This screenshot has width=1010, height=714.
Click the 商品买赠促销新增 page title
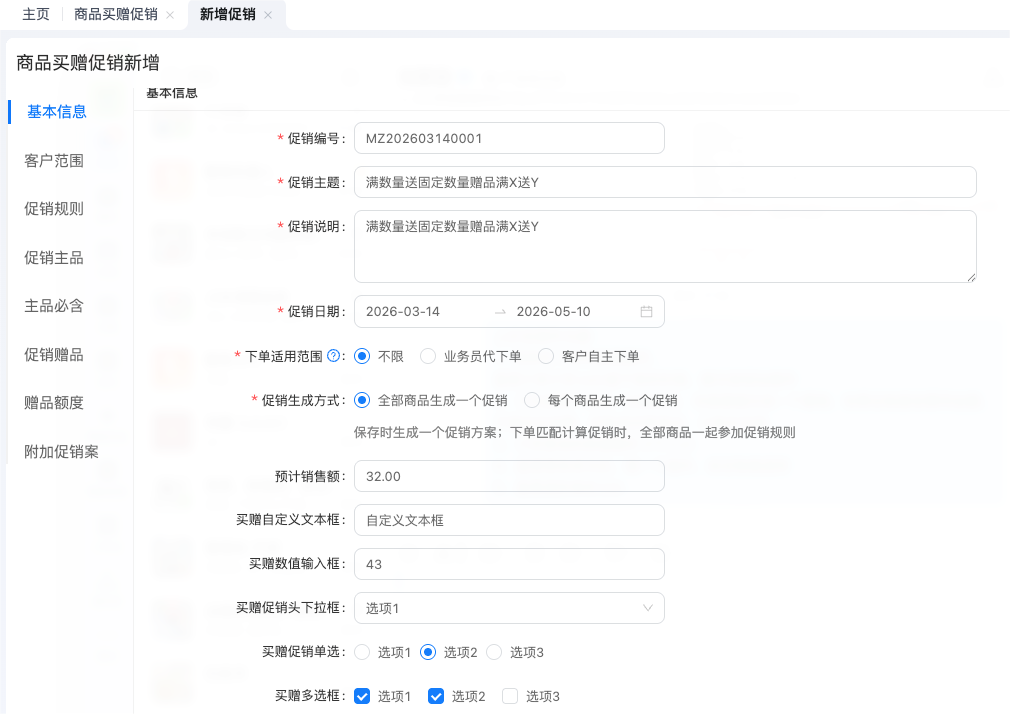click(88, 63)
